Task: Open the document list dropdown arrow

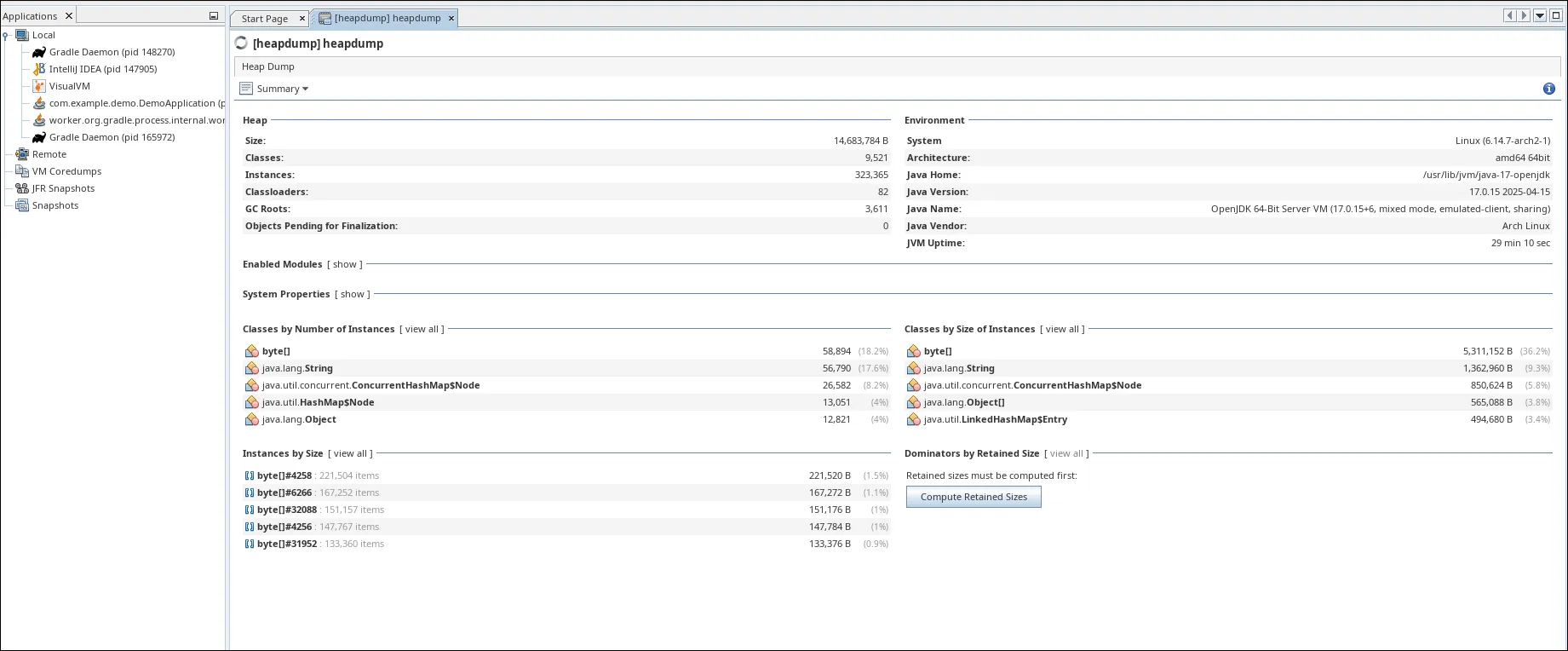Action: click(1540, 16)
